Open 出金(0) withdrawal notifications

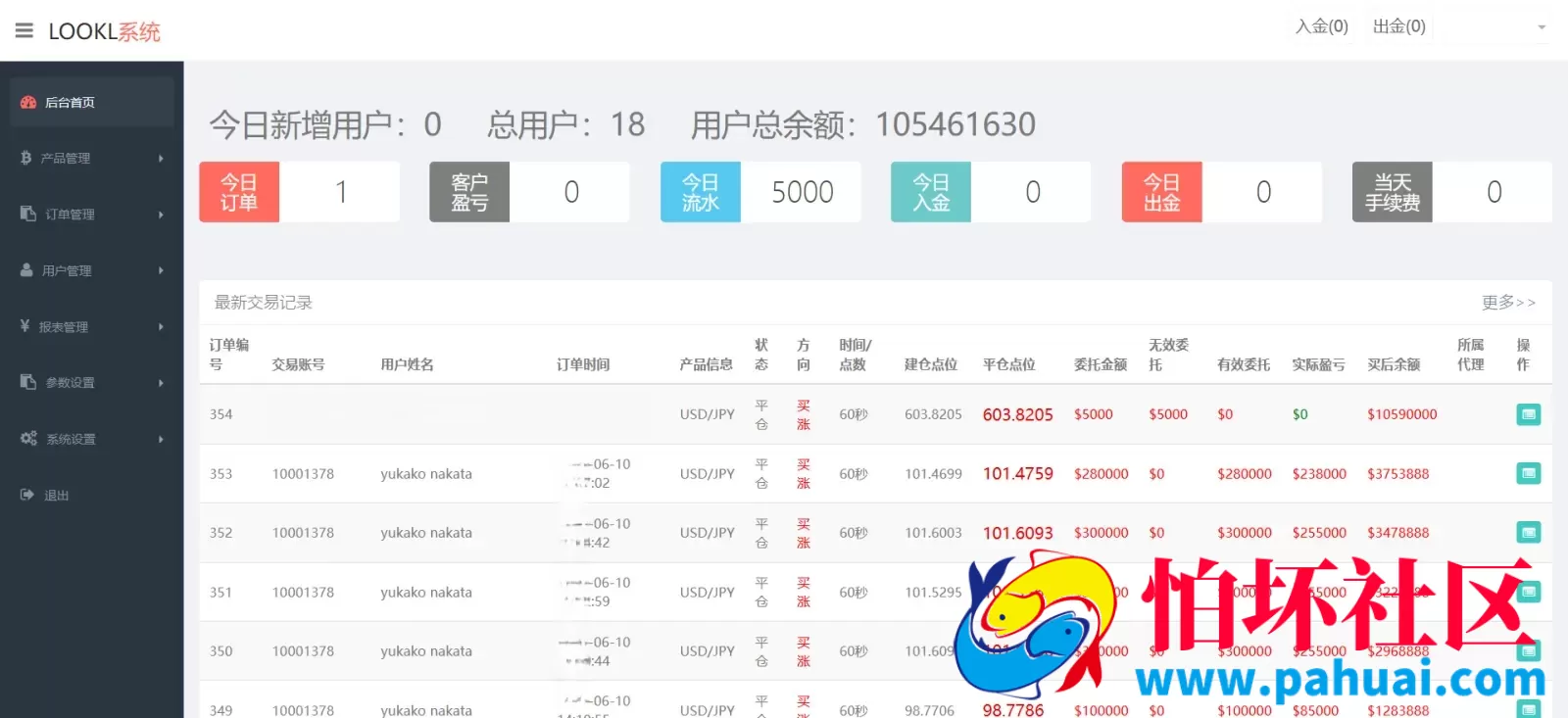click(1398, 26)
